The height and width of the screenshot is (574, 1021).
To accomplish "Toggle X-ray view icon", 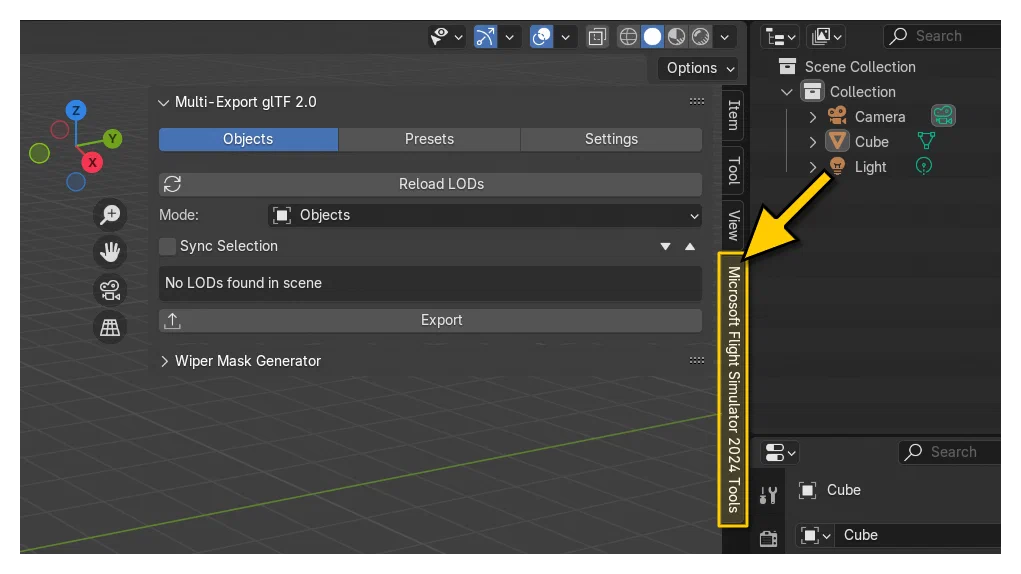I will pyautogui.click(x=596, y=36).
